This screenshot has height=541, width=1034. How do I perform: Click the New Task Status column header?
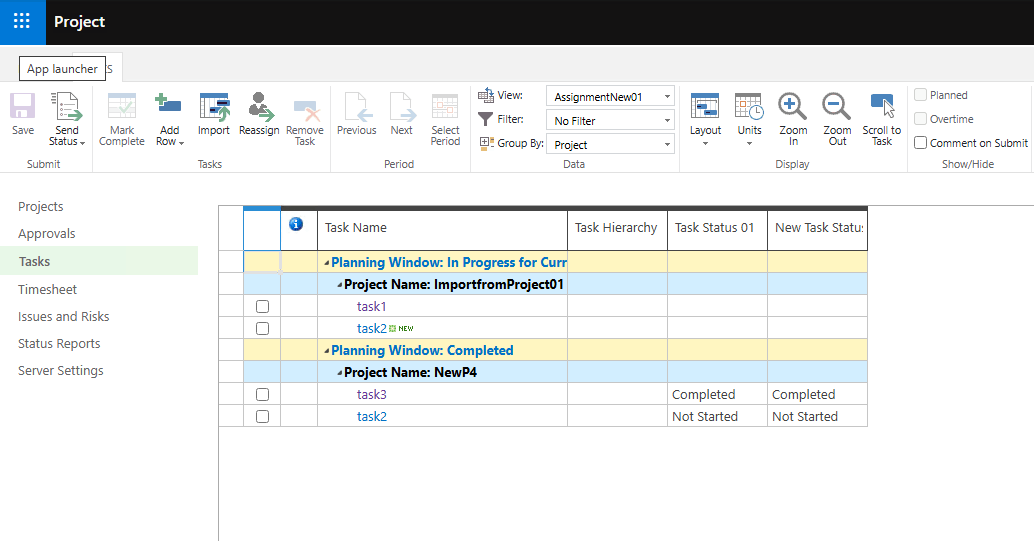818,228
